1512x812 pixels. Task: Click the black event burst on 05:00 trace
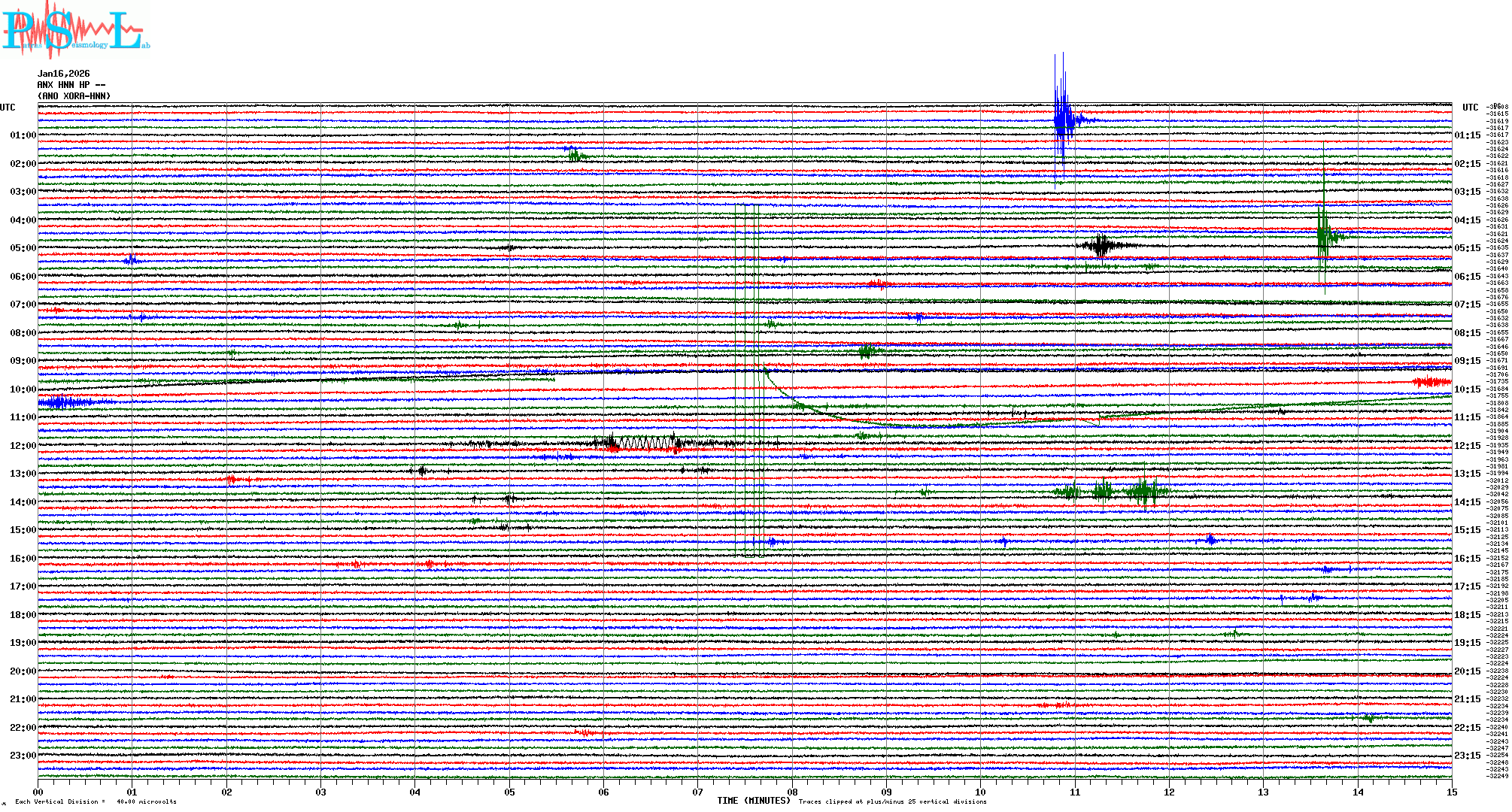tap(1102, 245)
